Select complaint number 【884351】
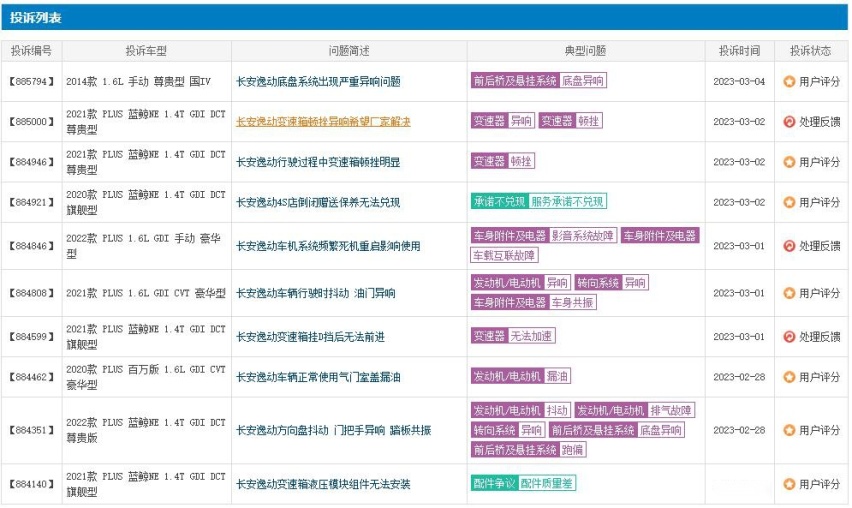 coord(32,430)
